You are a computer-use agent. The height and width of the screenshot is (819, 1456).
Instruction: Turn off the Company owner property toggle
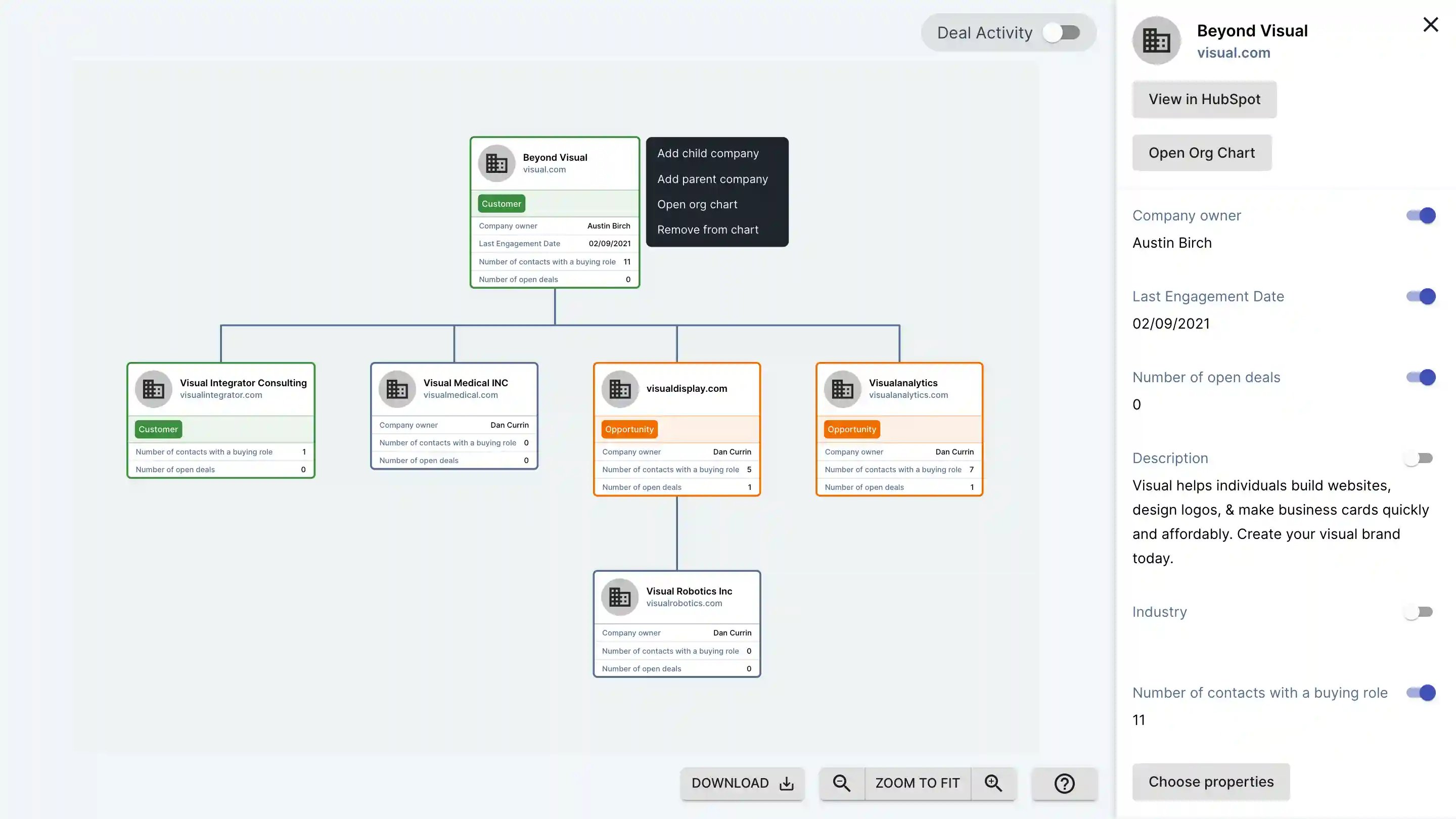[x=1421, y=215]
